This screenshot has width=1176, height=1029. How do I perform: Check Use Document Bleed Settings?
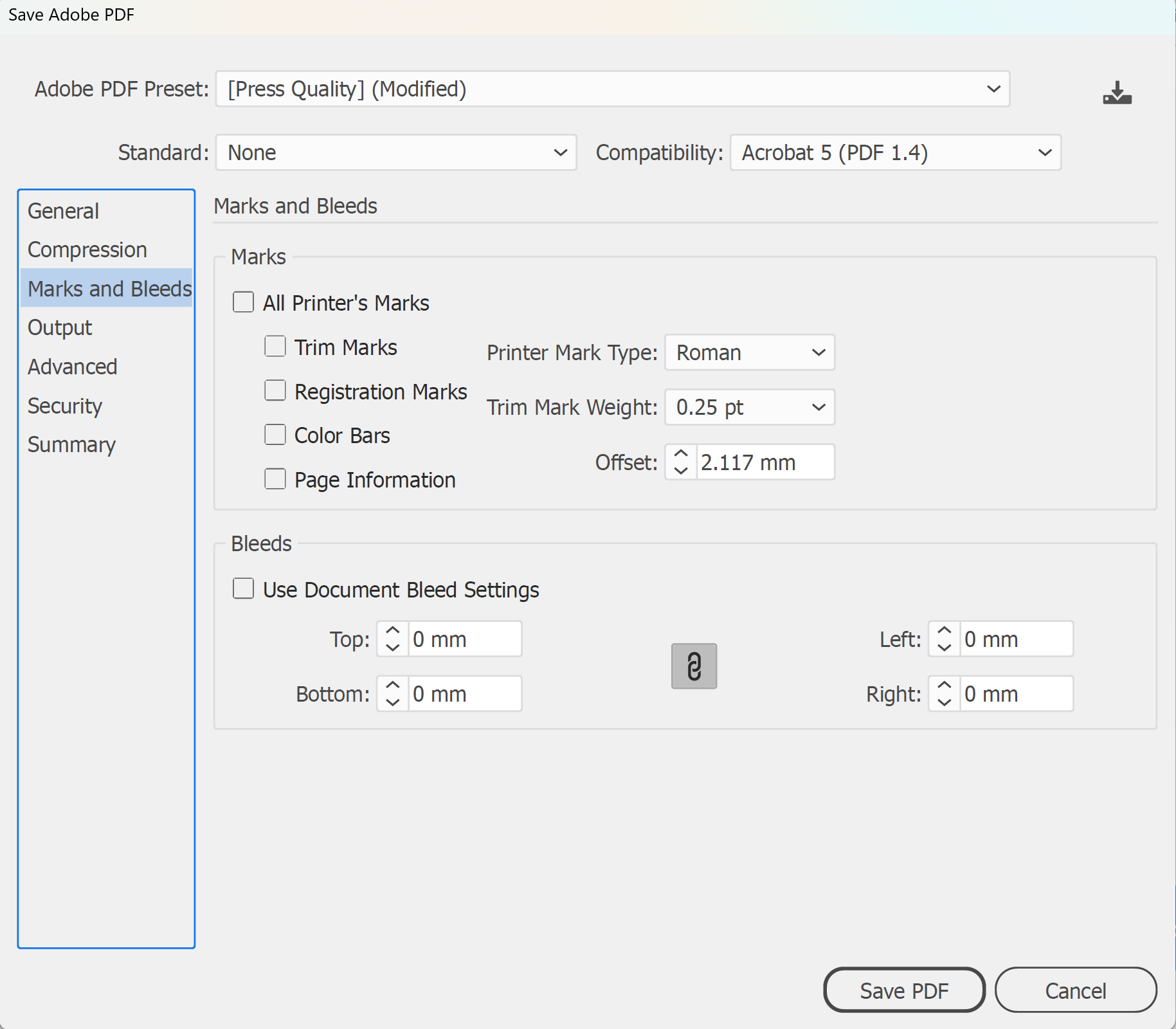243,588
